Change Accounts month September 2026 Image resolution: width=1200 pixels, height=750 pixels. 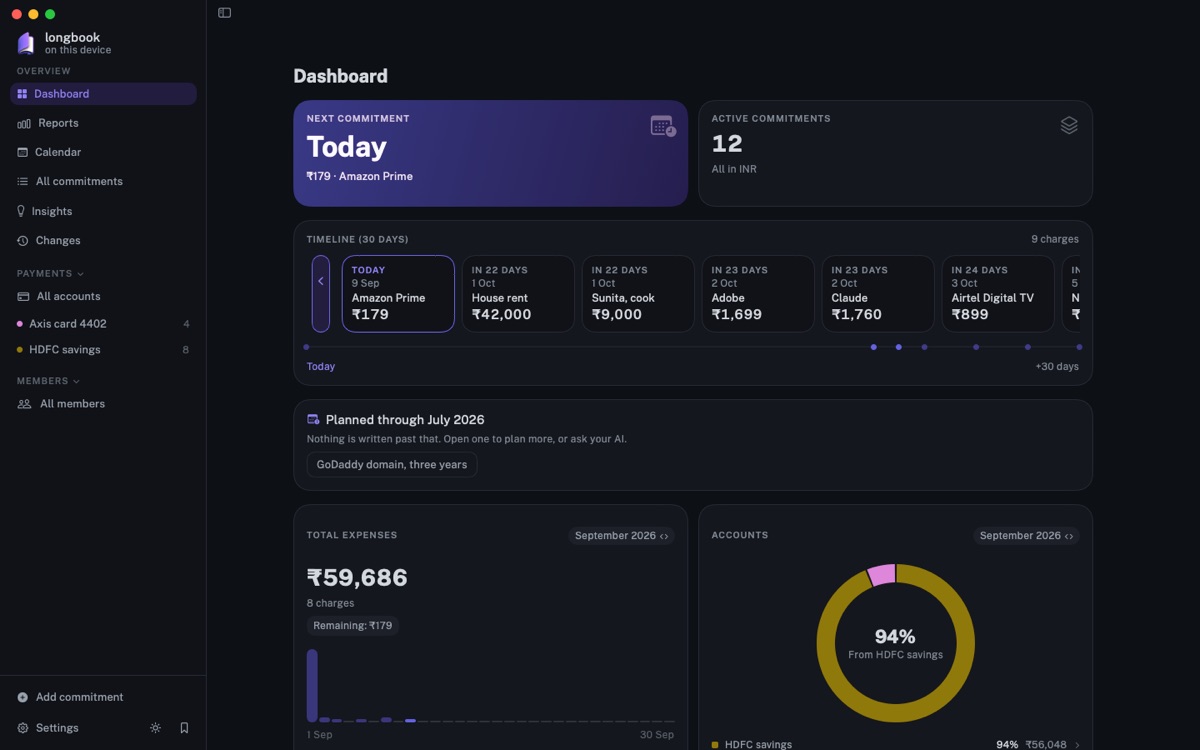[1026, 536]
